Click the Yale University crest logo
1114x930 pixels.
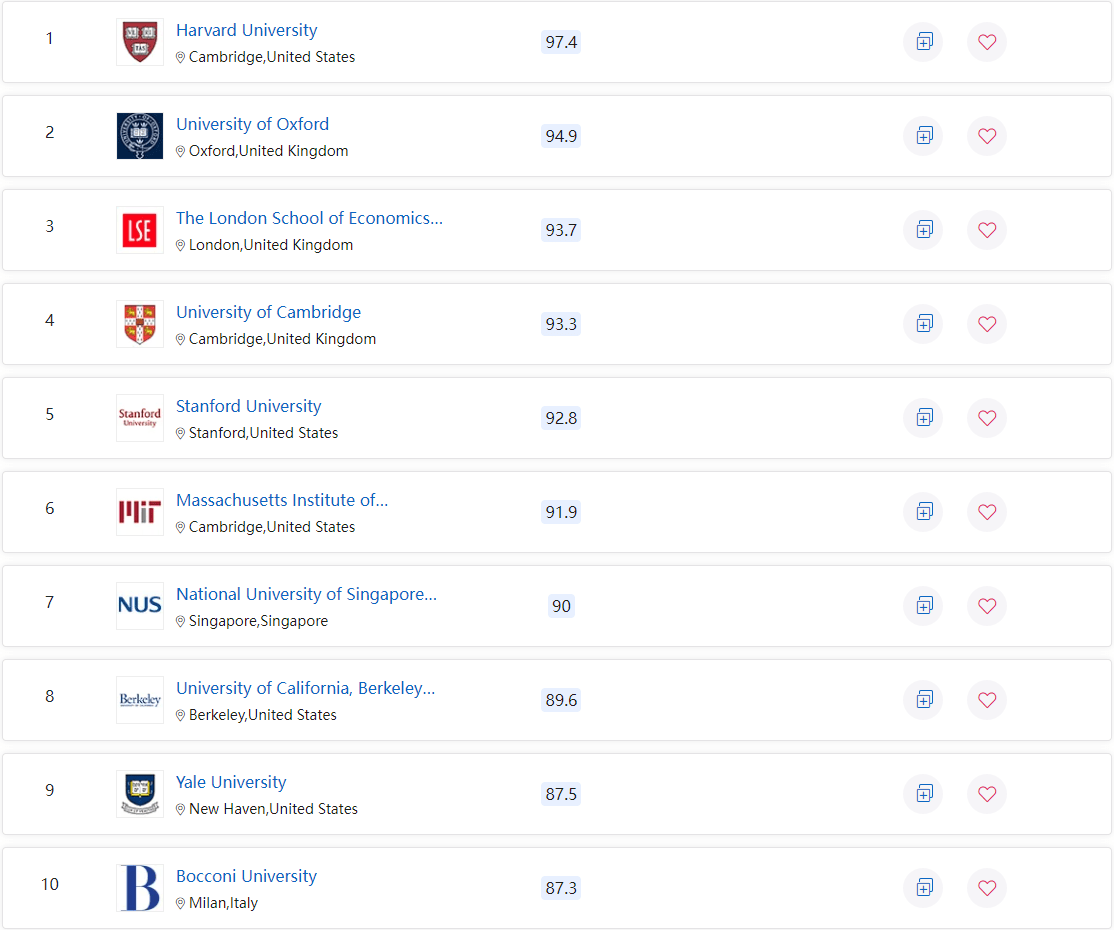click(140, 794)
